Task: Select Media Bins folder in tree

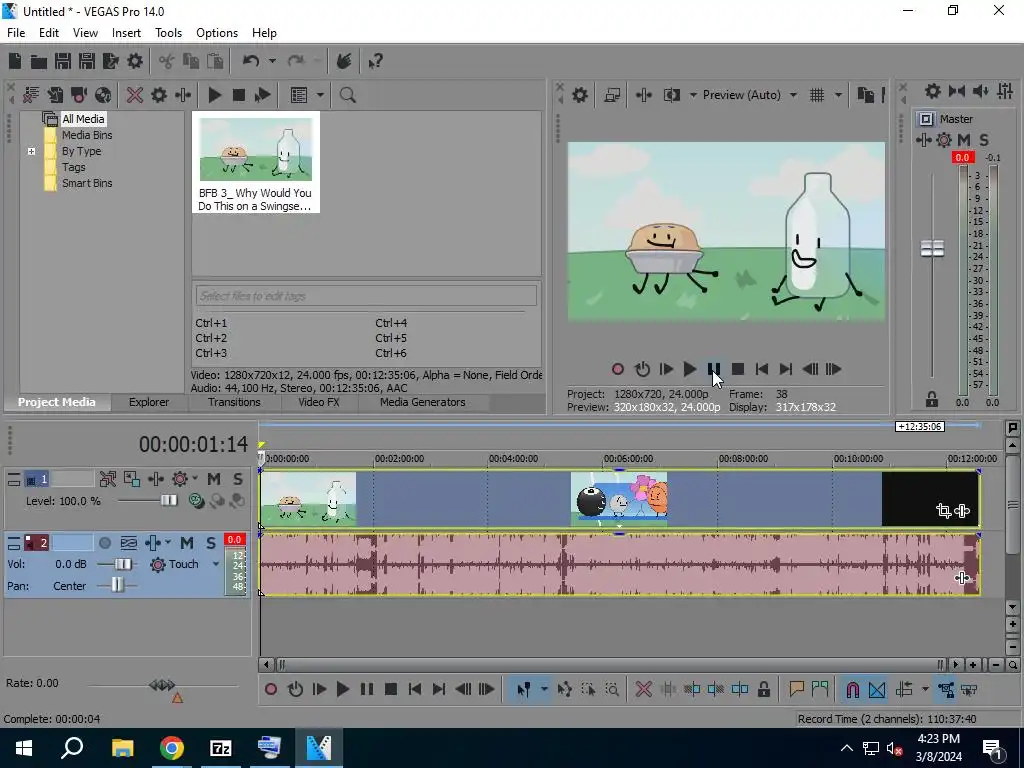Action: tap(87, 135)
